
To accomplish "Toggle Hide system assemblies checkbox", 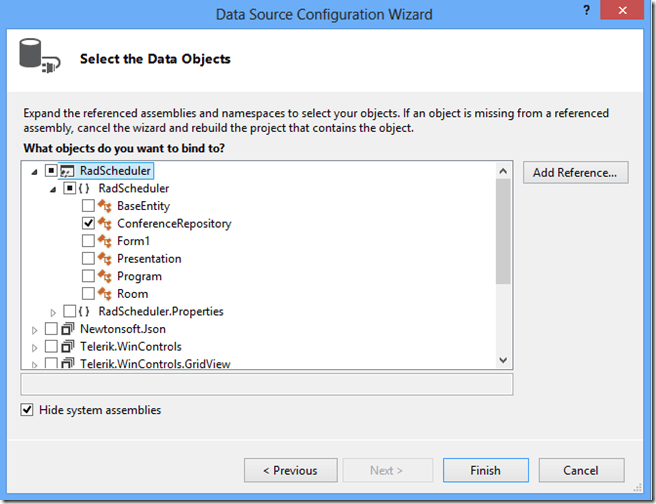I will coord(27,410).
